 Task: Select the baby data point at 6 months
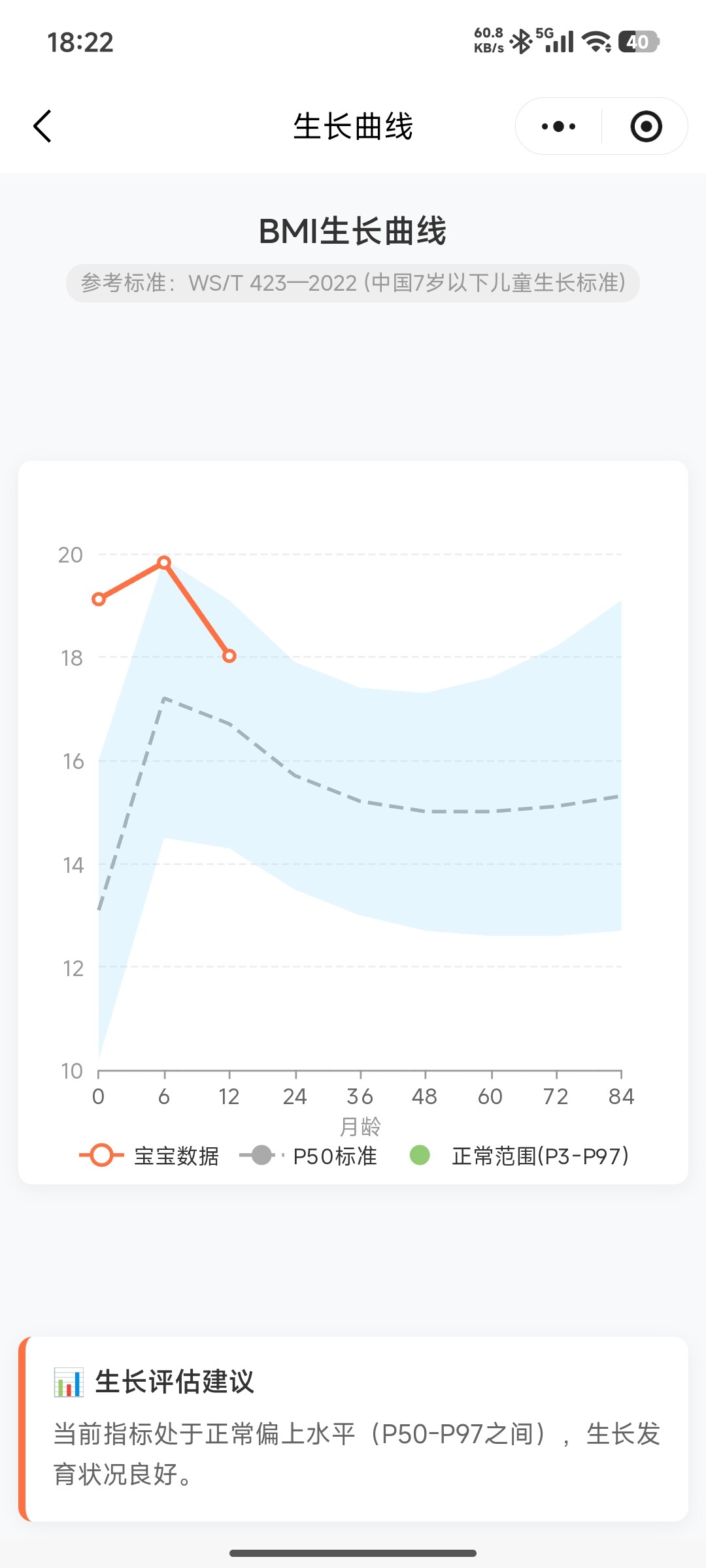click(x=164, y=563)
